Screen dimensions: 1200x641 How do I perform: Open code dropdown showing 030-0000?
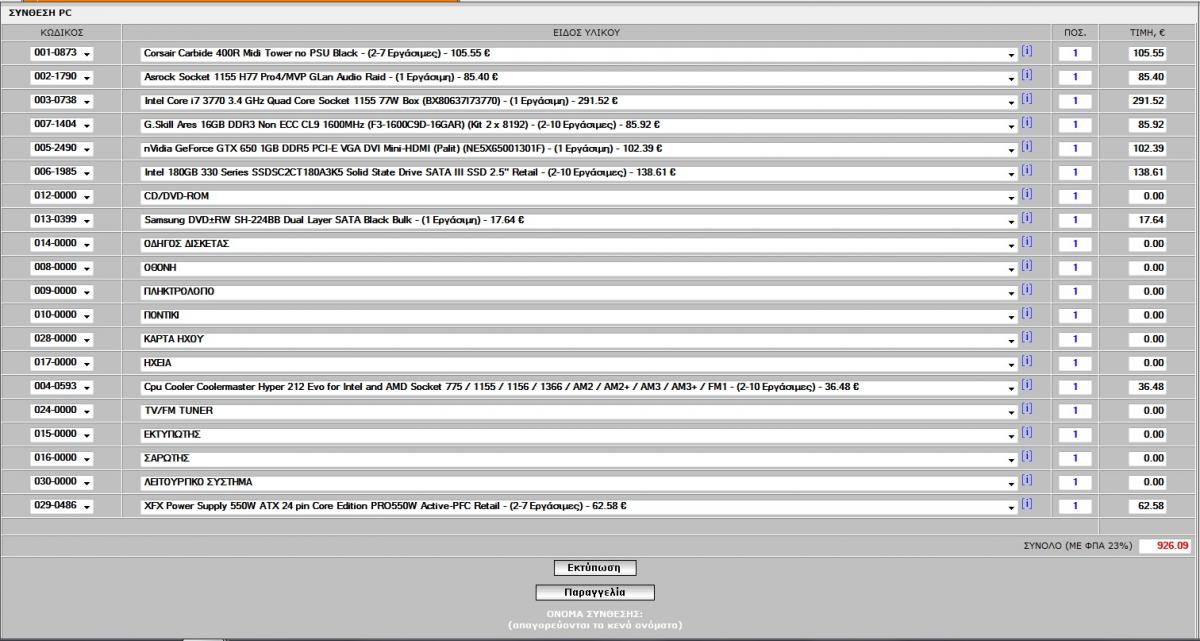coord(61,482)
